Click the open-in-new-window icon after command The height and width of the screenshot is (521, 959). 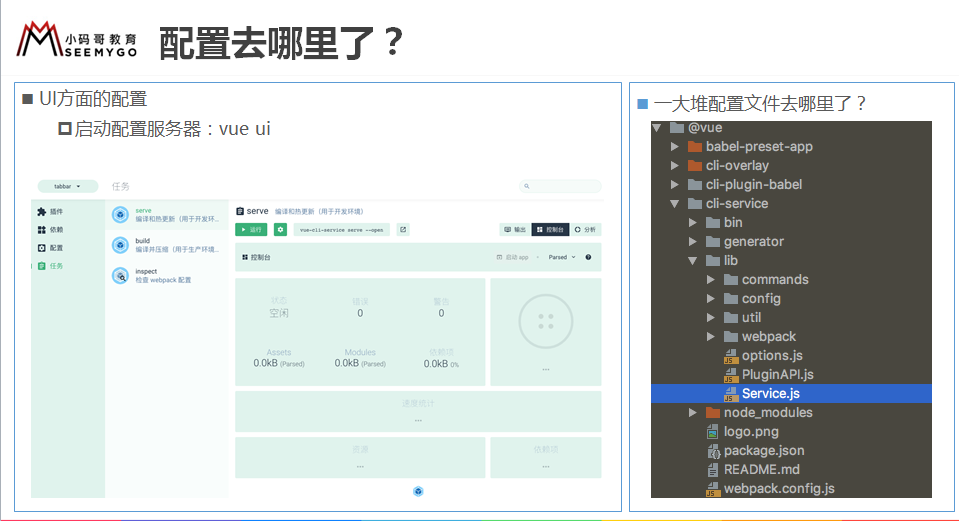403,230
